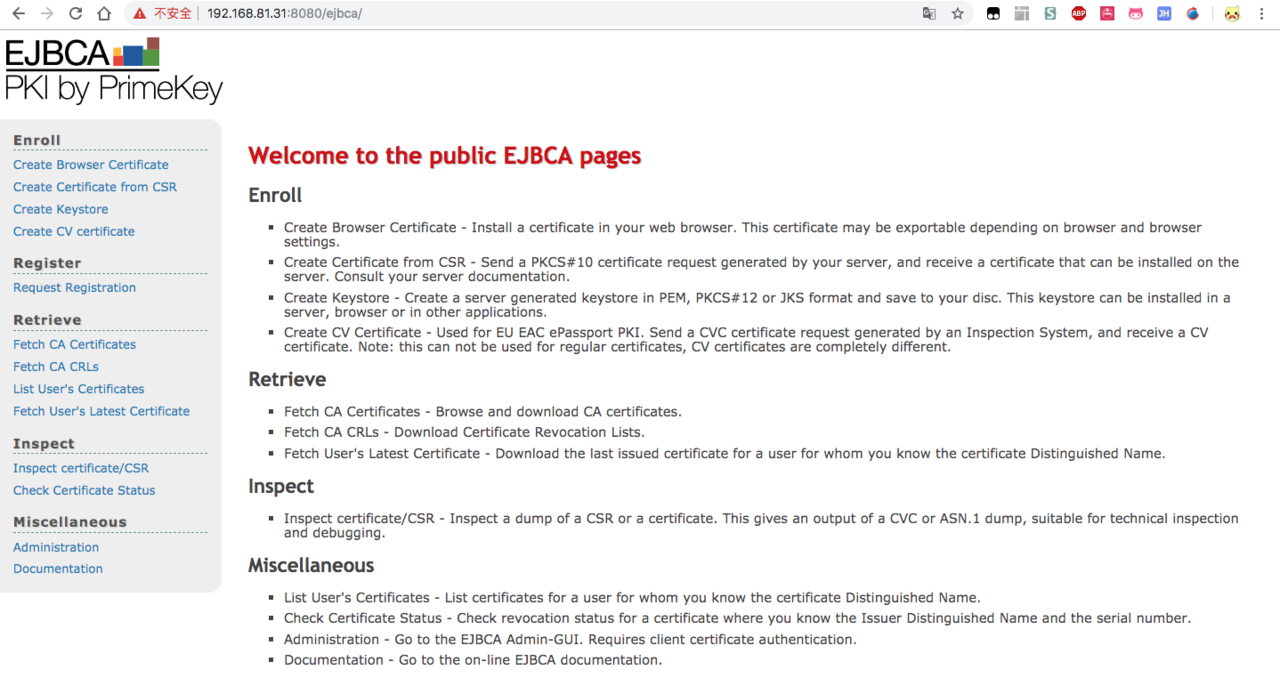The image size is (1280, 686).
Task: Open the Adblock Plus extension
Action: tap(1078, 14)
